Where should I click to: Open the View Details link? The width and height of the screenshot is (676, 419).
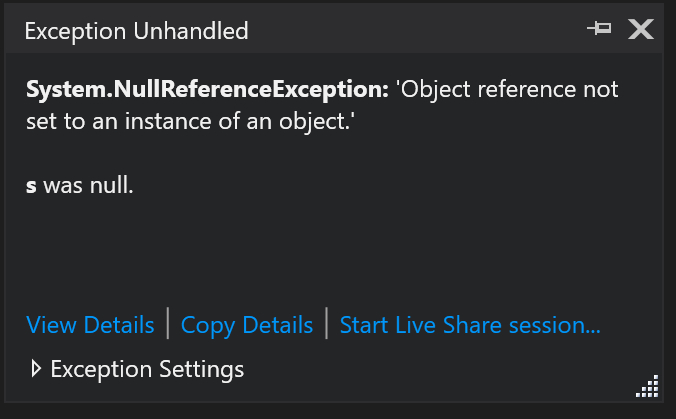tap(90, 325)
